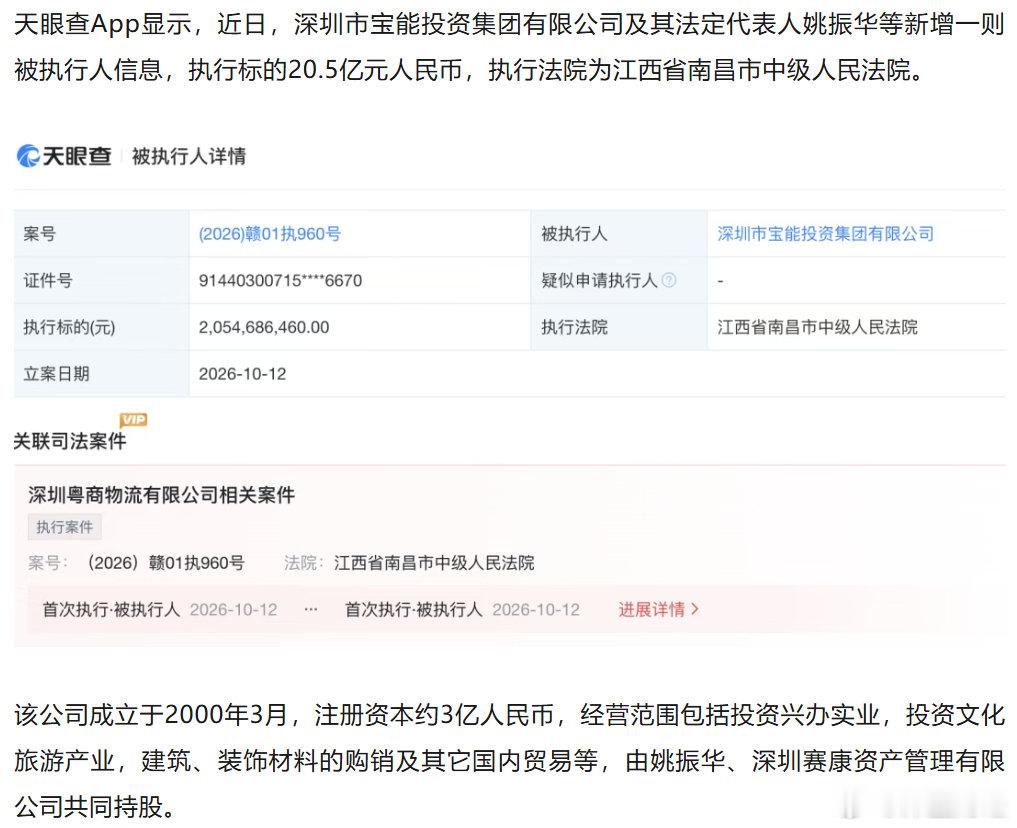Image resolution: width=1017 pixels, height=828 pixels.
Task: Select the 证件号 value 91440300715****6670
Action: [280, 280]
